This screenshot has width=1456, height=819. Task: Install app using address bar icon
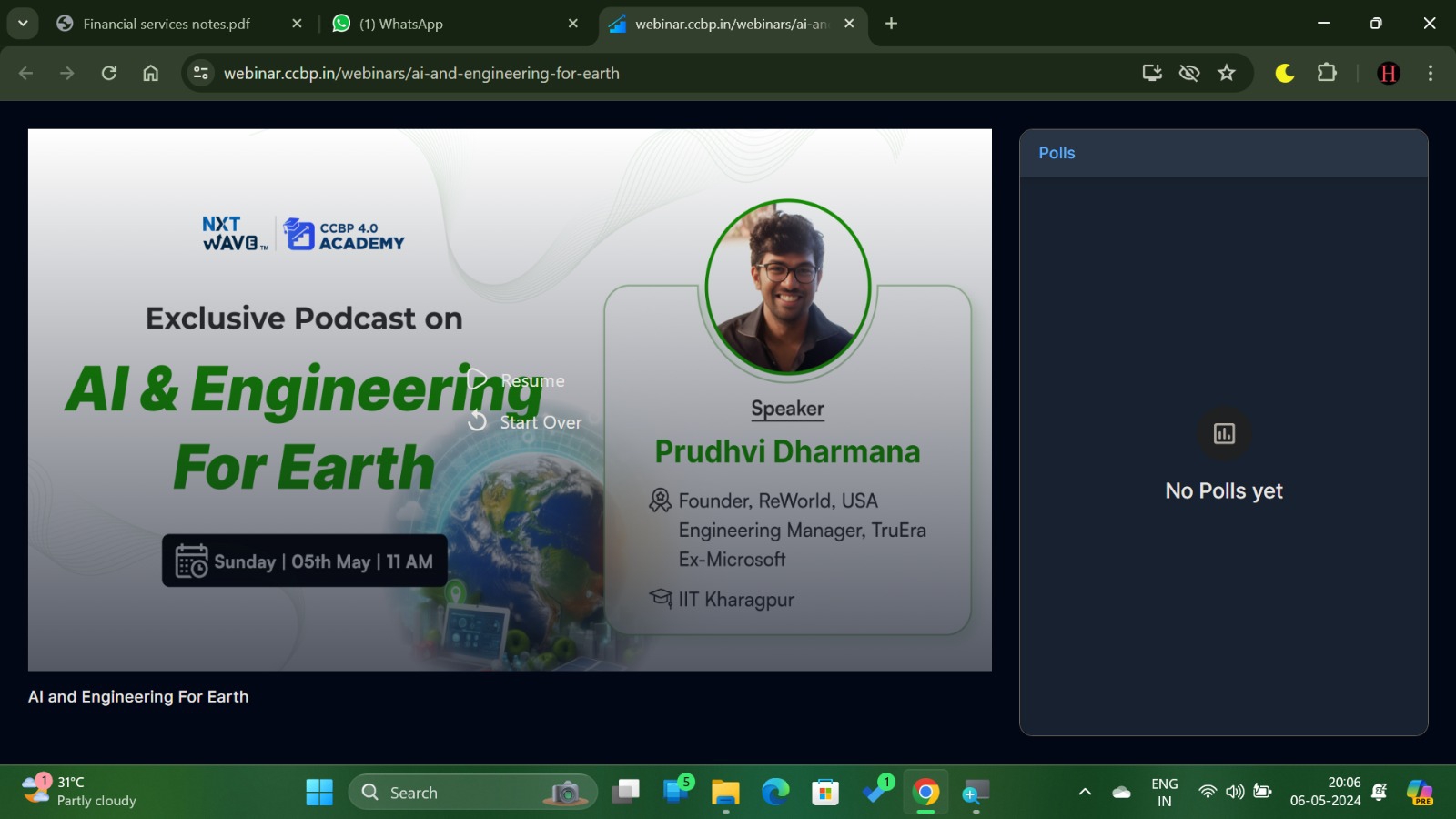[x=1151, y=73]
